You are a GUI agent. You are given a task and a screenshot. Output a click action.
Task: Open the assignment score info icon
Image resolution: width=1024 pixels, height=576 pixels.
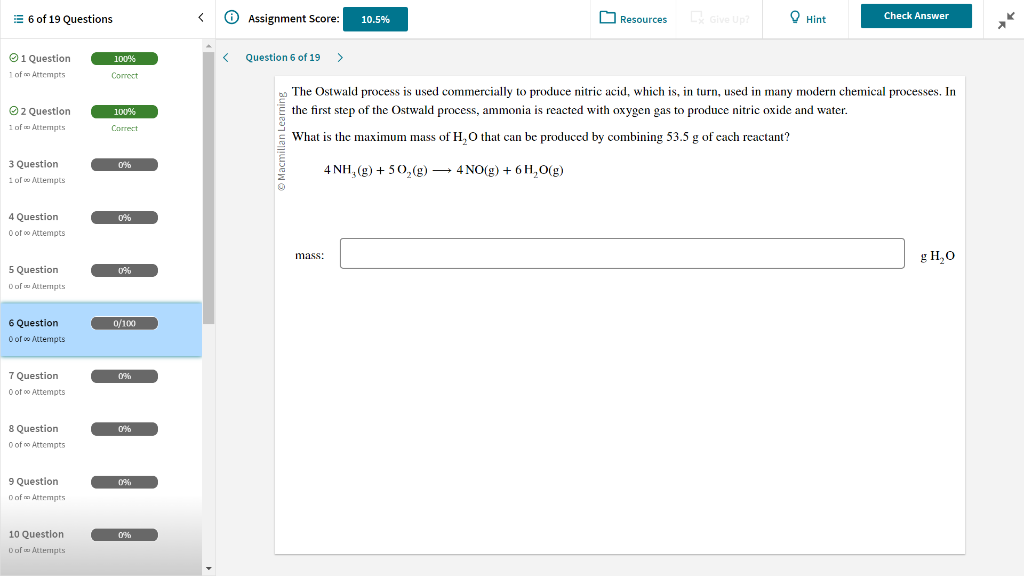232,18
